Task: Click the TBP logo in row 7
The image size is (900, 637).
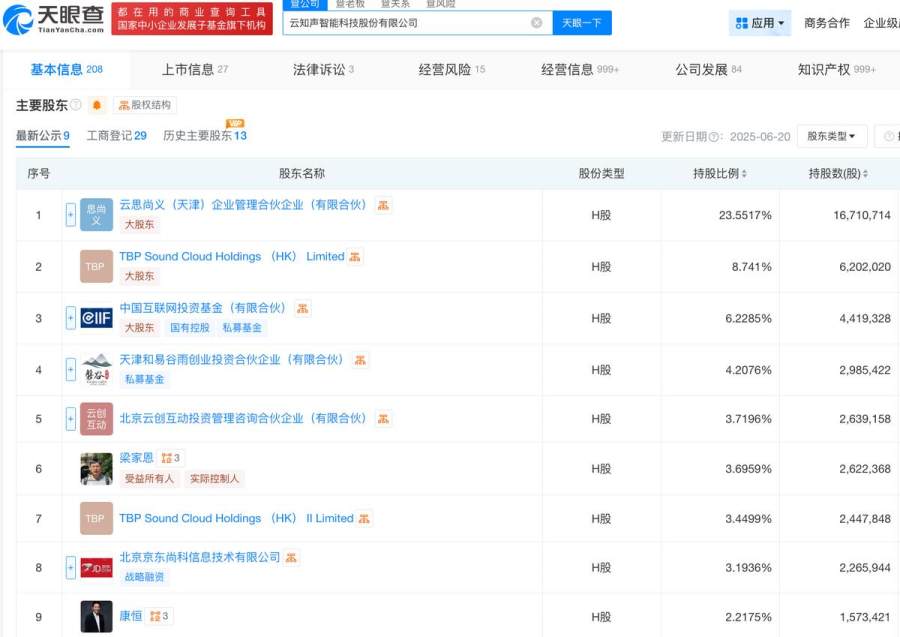Action: 96,518
